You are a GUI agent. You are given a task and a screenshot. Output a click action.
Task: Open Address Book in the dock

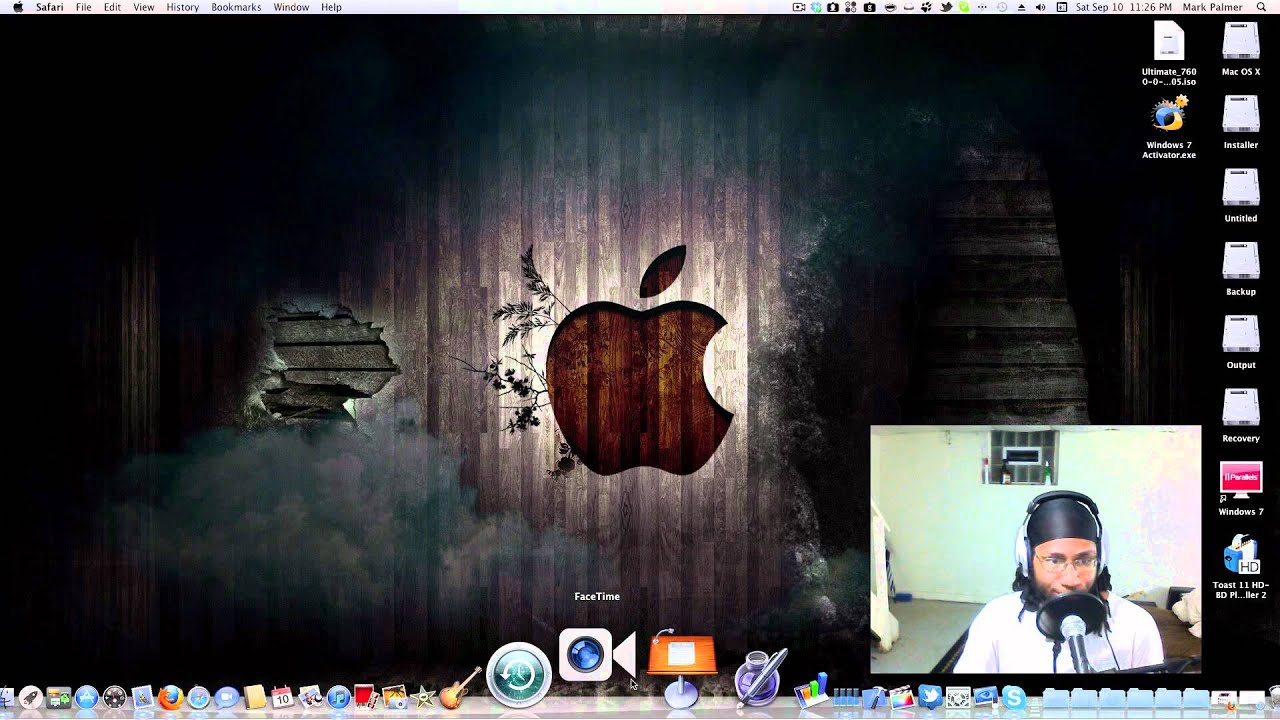(x=254, y=697)
